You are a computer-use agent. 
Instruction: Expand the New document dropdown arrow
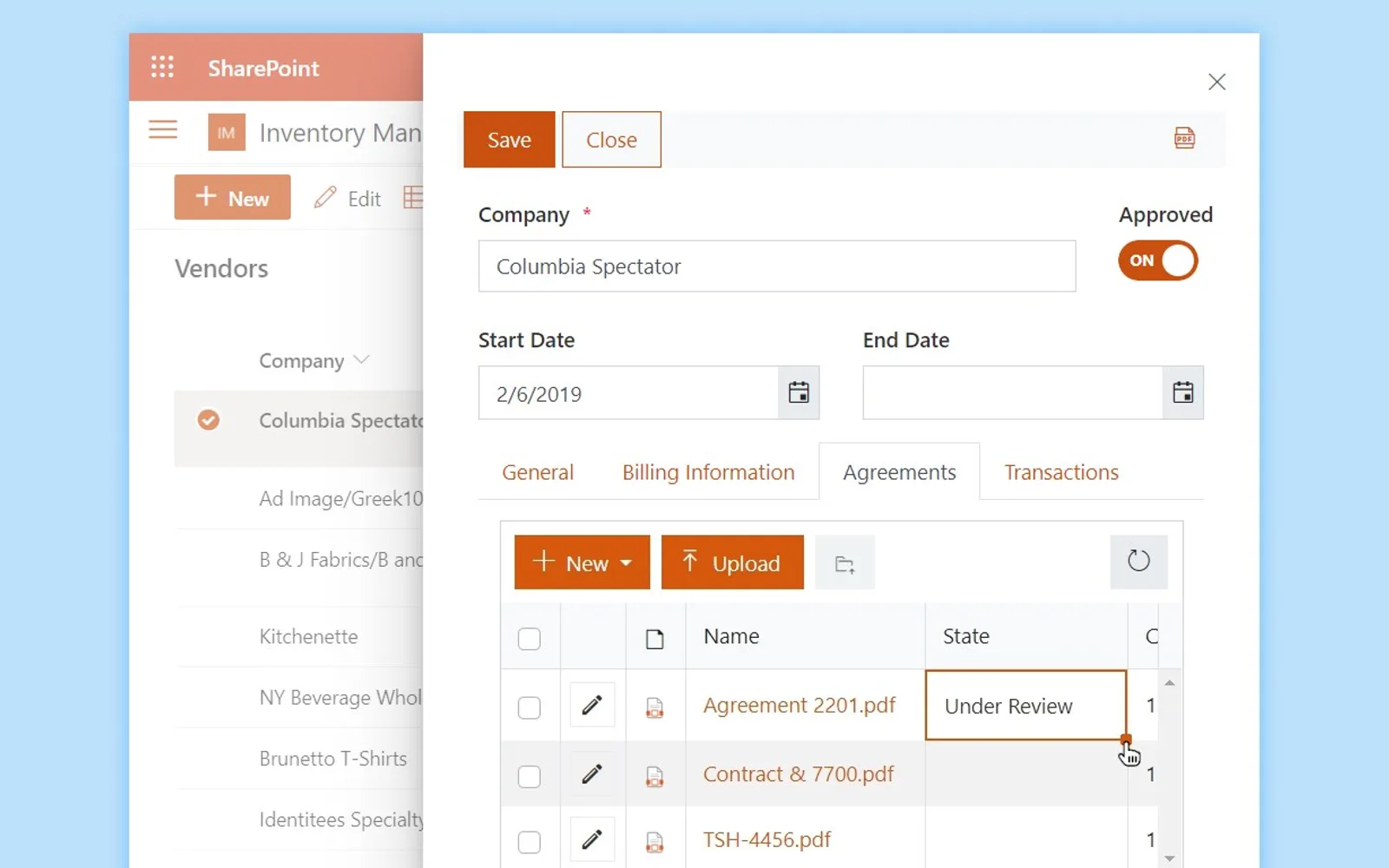click(x=626, y=563)
